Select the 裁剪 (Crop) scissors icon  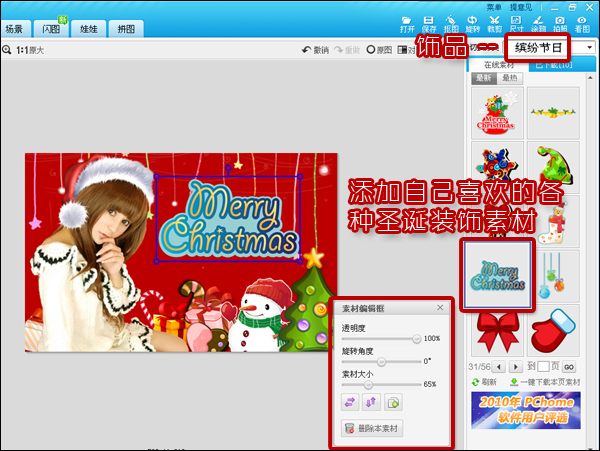(494, 24)
